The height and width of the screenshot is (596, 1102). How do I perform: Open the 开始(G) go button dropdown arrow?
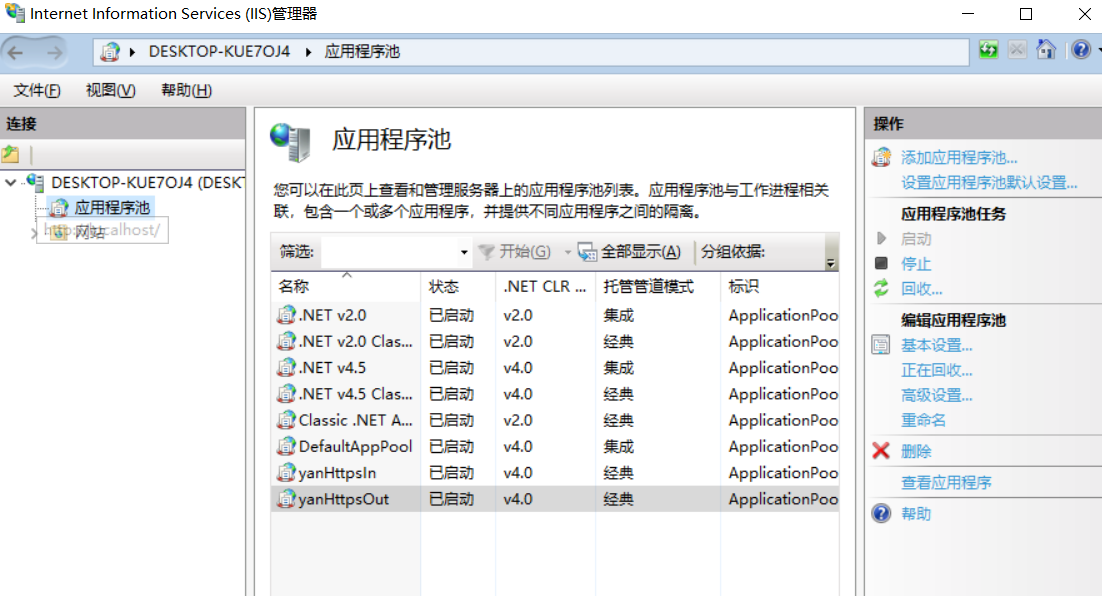pyautogui.click(x=567, y=252)
